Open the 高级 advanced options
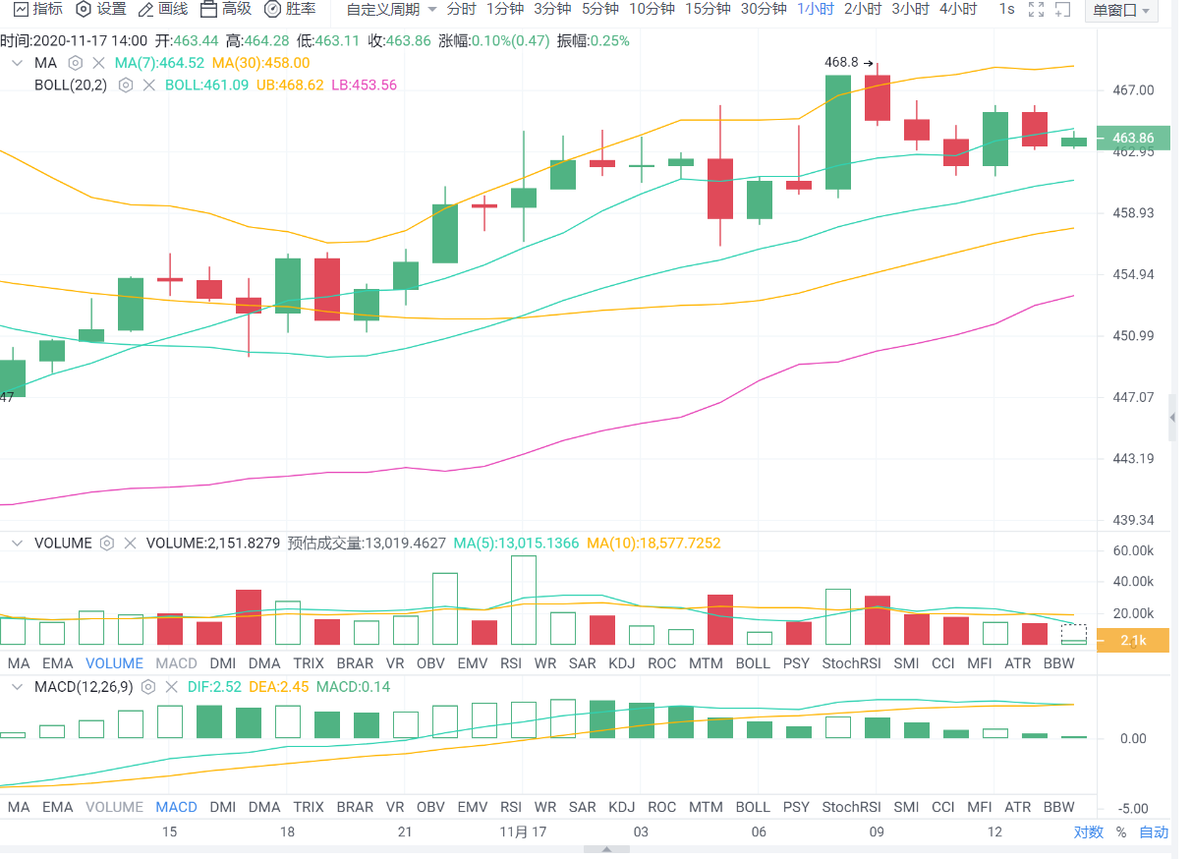 (x=226, y=9)
